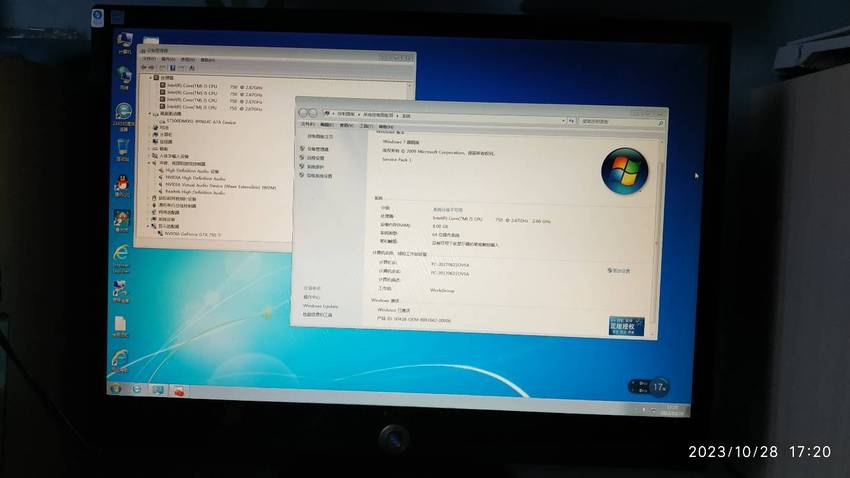
Task: Collapse the Display adapters node
Action: tap(148, 226)
